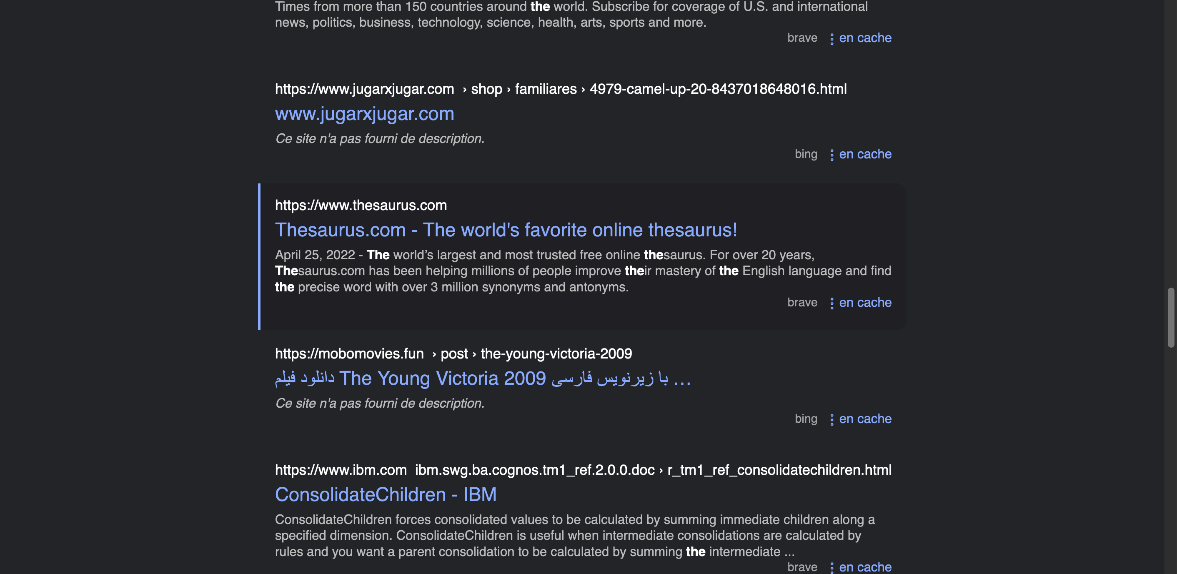Click 'Ce site n'a pas fourni de description' under mobomovies
The width and height of the screenshot is (1177, 574).
[x=380, y=404]
